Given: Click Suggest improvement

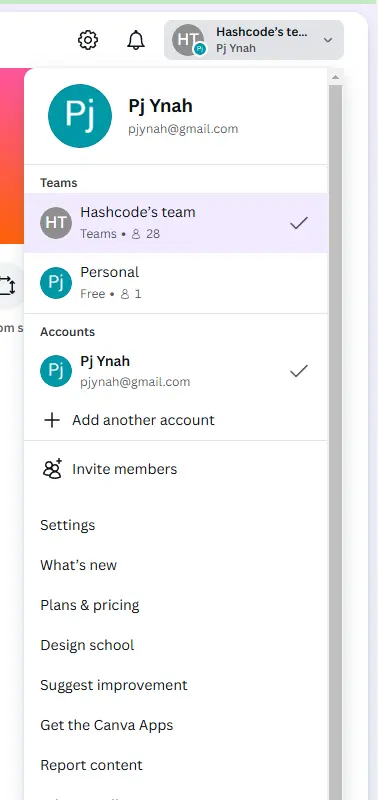Looking at the screenshot, I should pos(114,685).
